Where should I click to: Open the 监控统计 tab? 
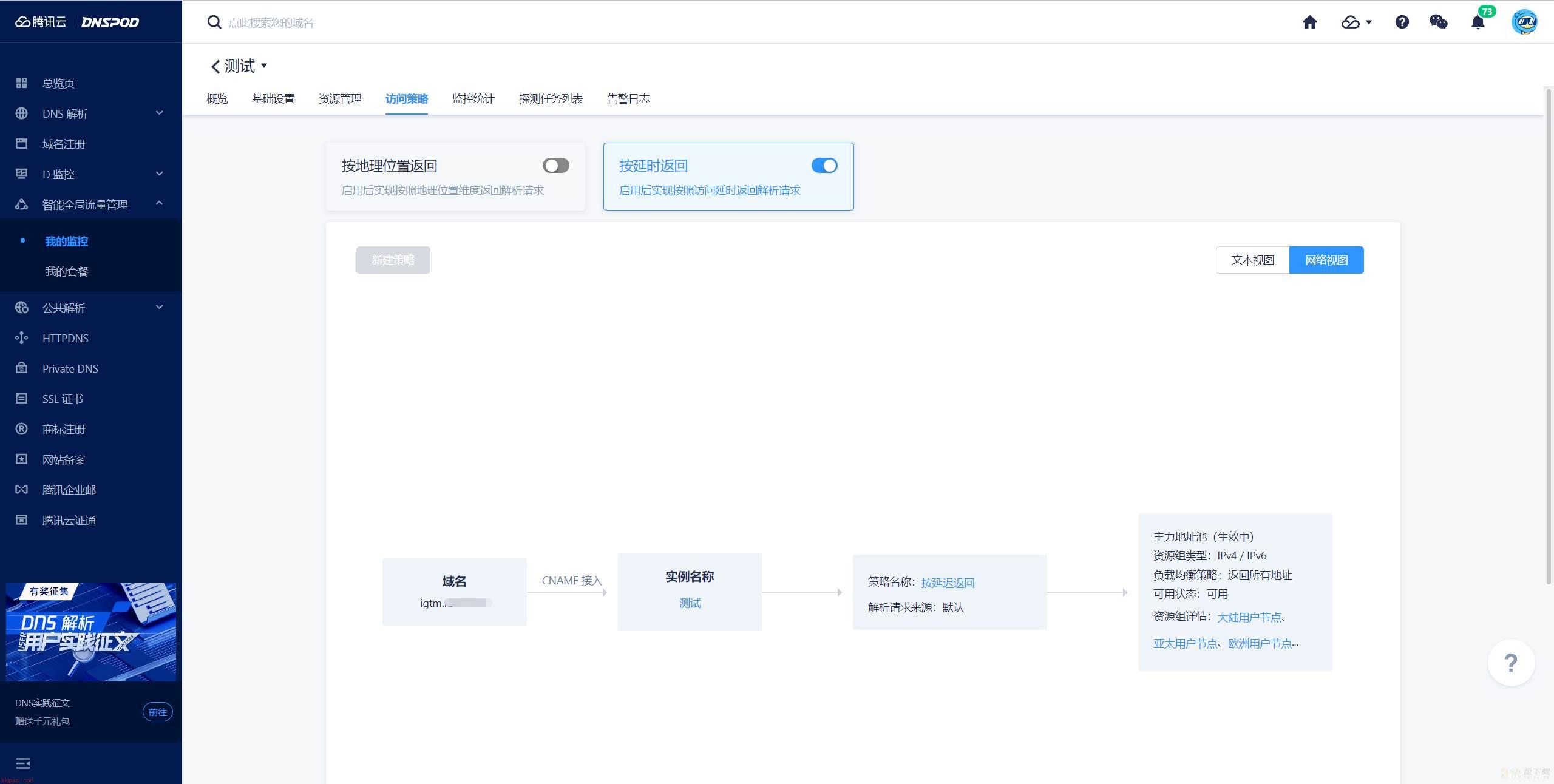[473, 99]
